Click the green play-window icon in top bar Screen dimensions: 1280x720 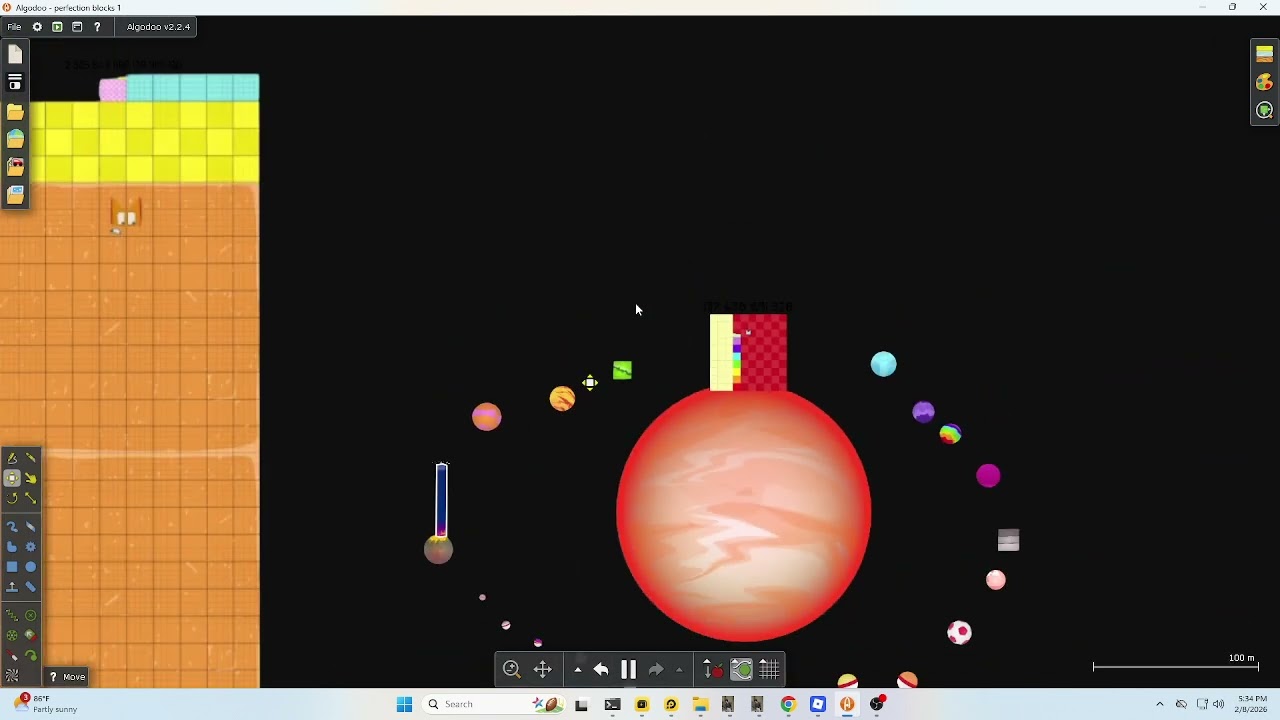pos(57,27)
